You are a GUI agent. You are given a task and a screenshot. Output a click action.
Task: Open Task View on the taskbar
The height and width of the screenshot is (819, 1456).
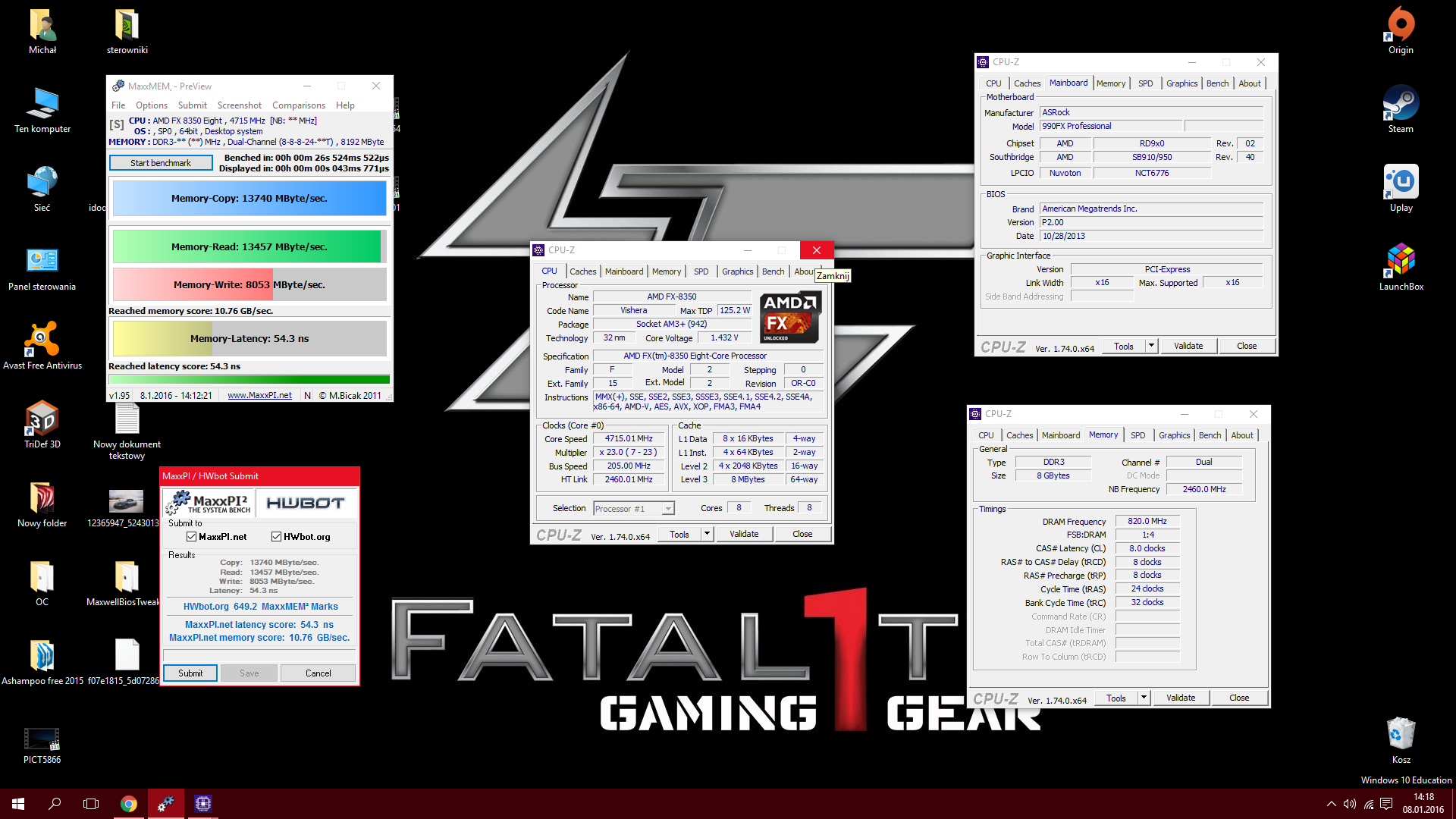[91, 804]
